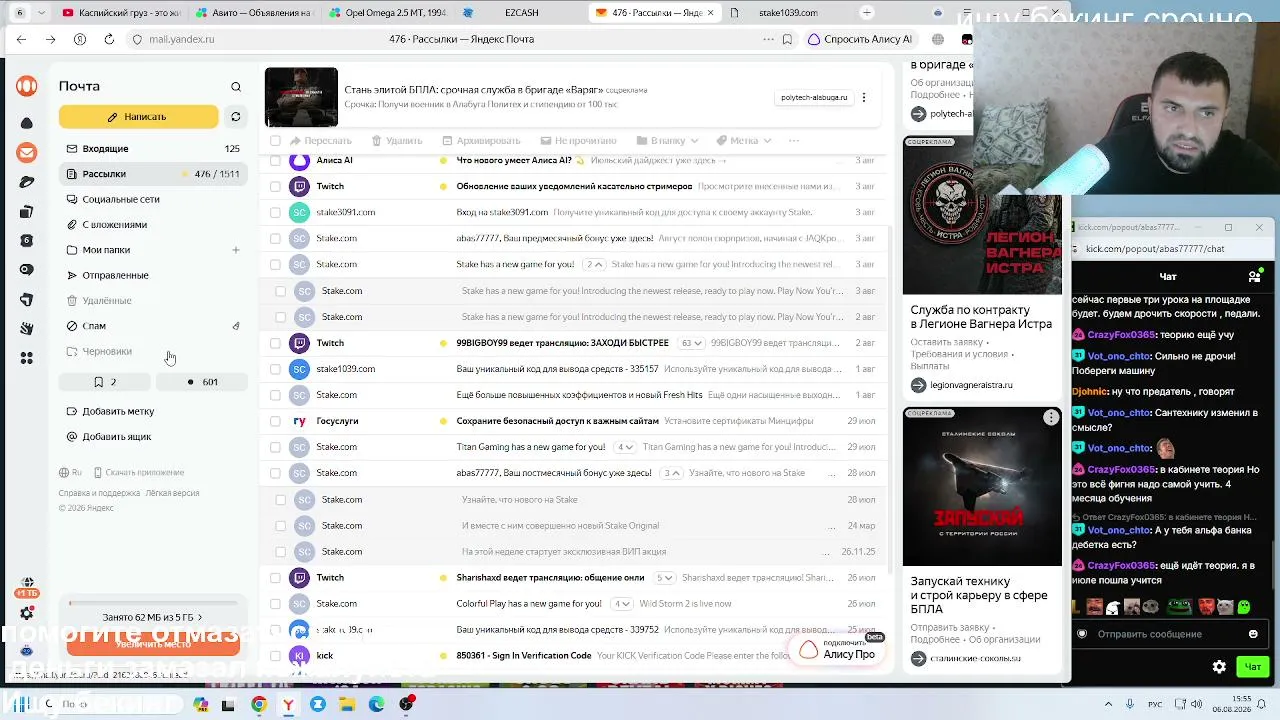Tick the checkbox for the Алиса AI email
Viewport: 1280px width, 720px height.
click(x=275, y=160)
